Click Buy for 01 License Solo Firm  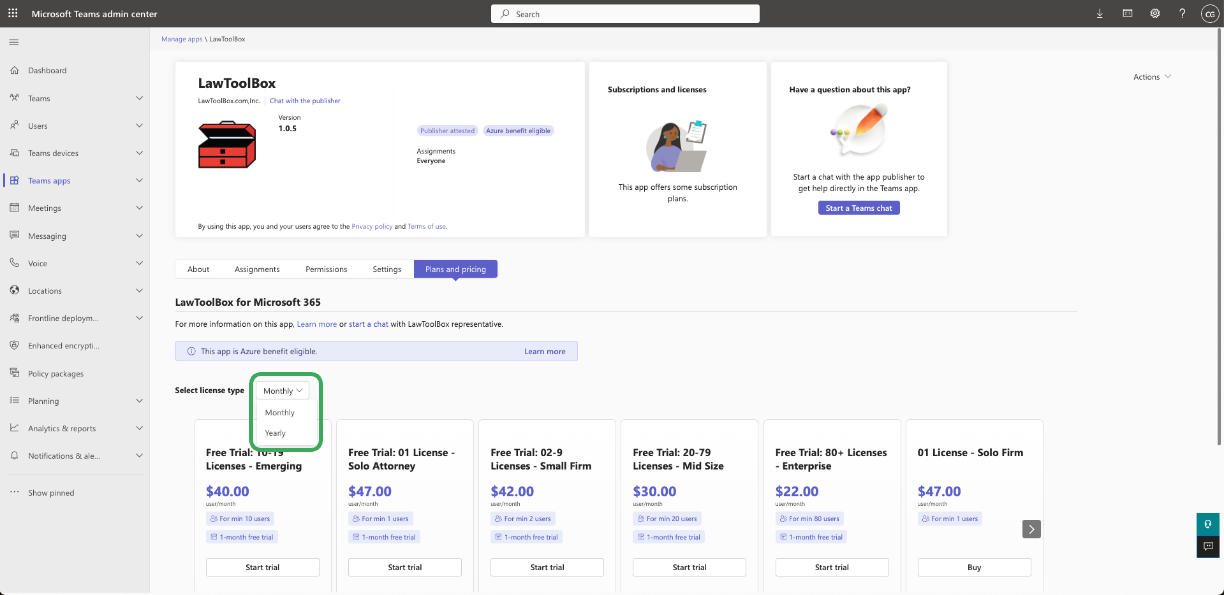[x=974, y=567]
